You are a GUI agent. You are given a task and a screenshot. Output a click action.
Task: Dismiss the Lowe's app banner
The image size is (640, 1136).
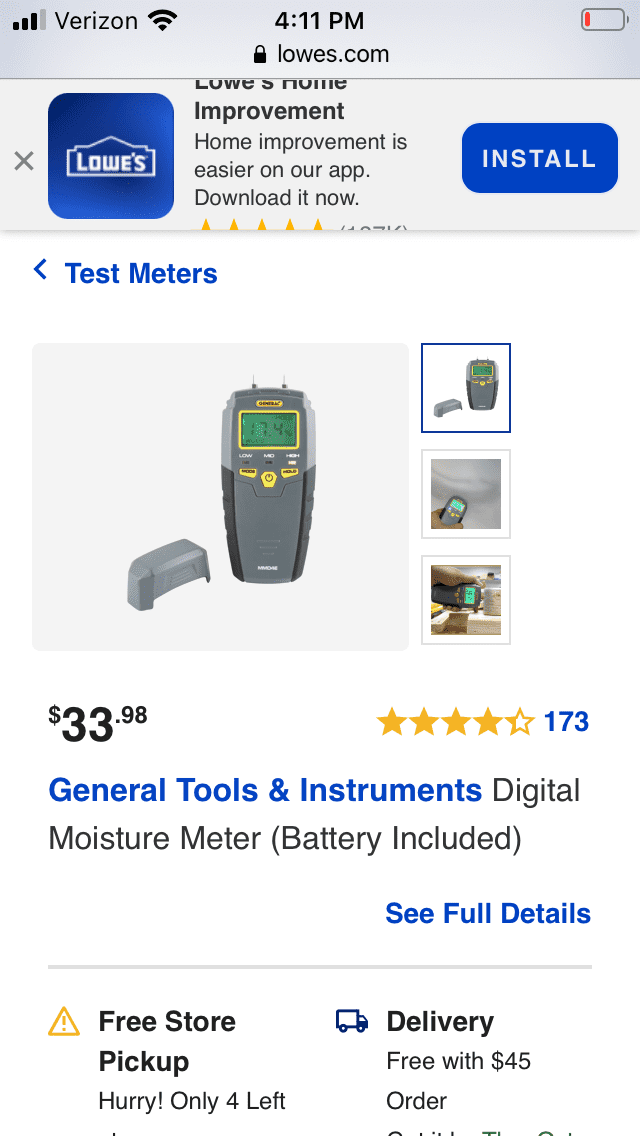pos(24,161)
